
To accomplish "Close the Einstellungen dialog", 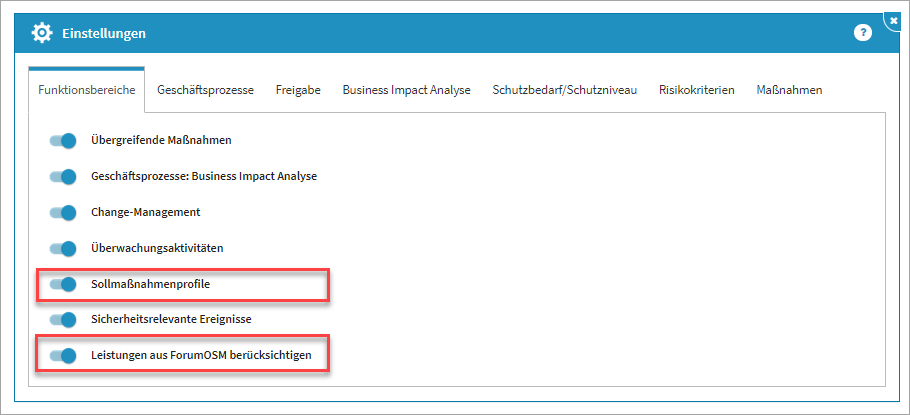I will point(893,20).
